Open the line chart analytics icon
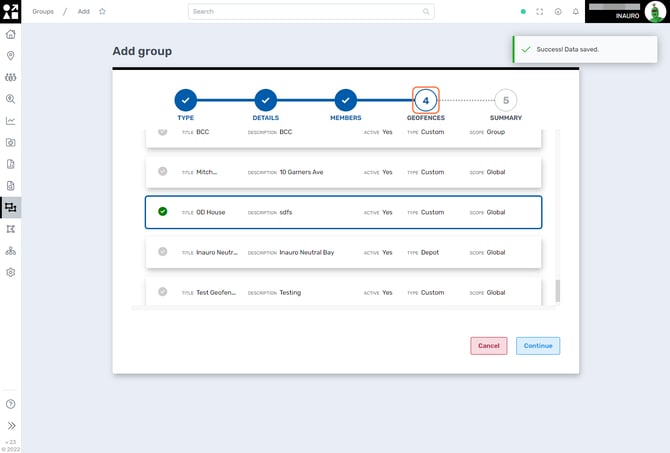670x453 pixels. pos(11,121)
